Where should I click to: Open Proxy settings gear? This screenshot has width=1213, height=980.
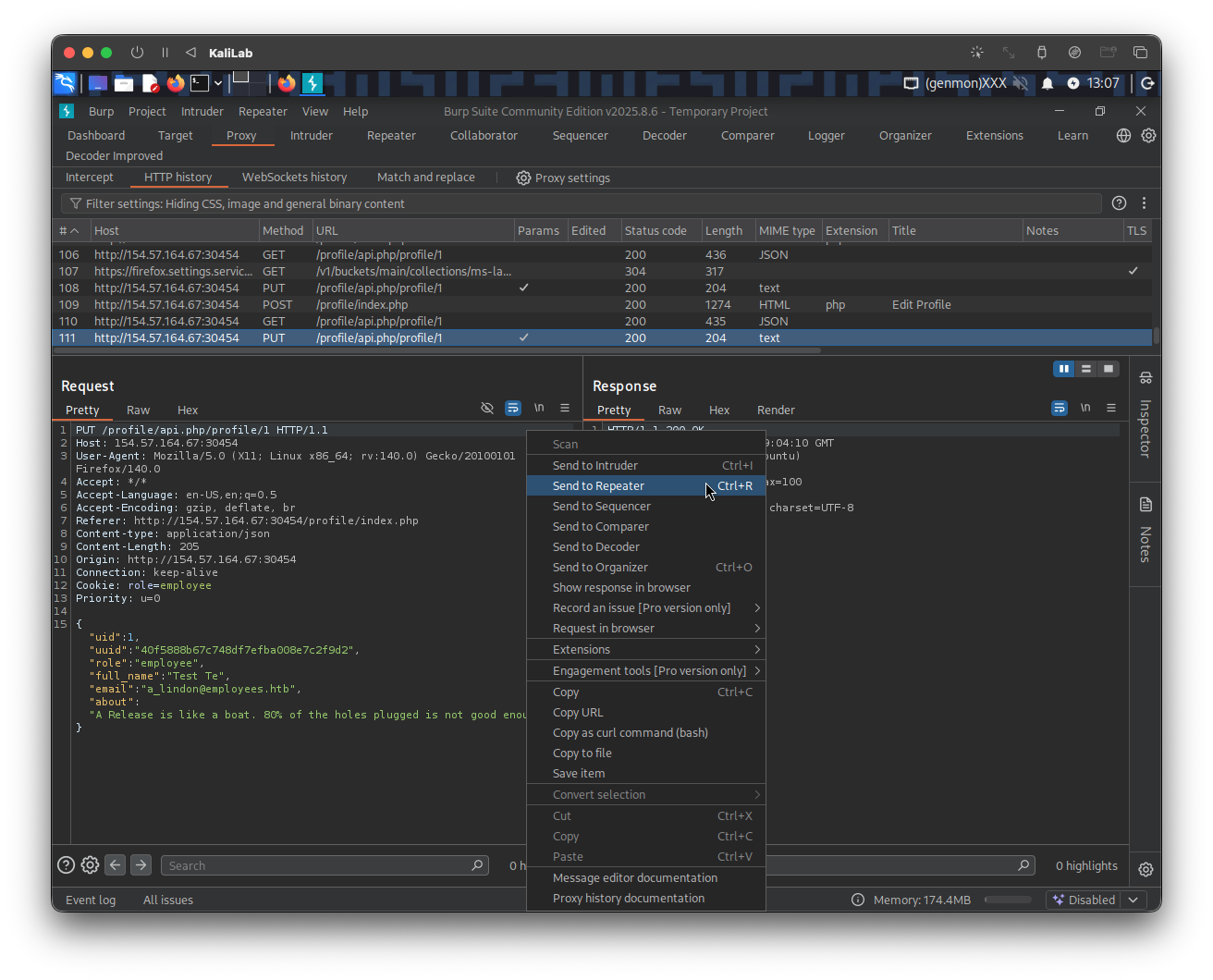[523, 178]
